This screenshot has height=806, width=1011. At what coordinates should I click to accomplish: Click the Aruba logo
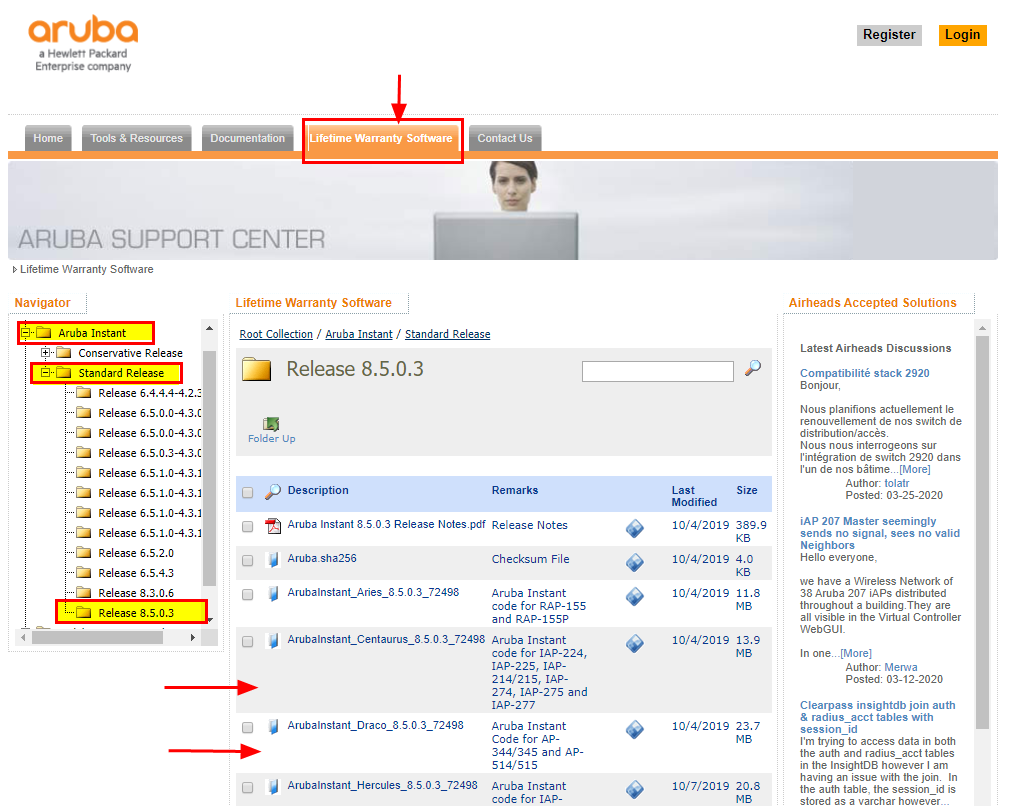point(83,43)
